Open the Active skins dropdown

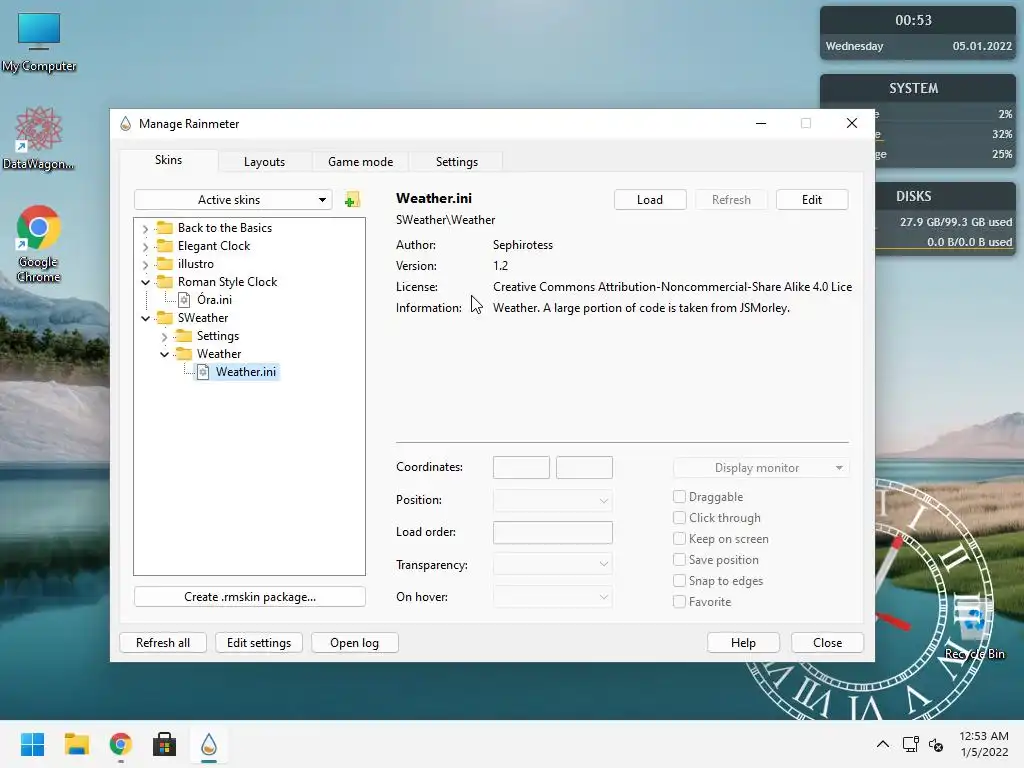(233, 200)
